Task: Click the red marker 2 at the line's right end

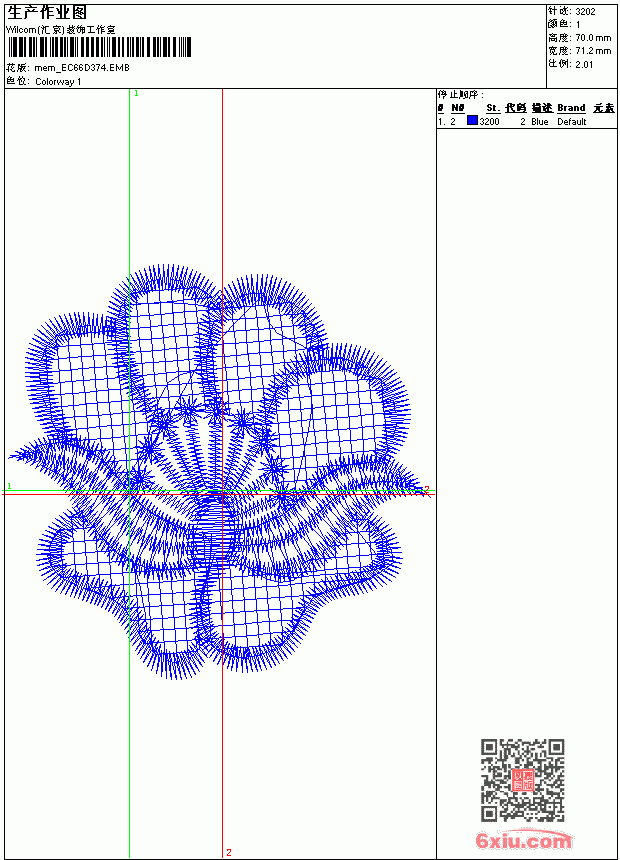Action: [427, 489]
